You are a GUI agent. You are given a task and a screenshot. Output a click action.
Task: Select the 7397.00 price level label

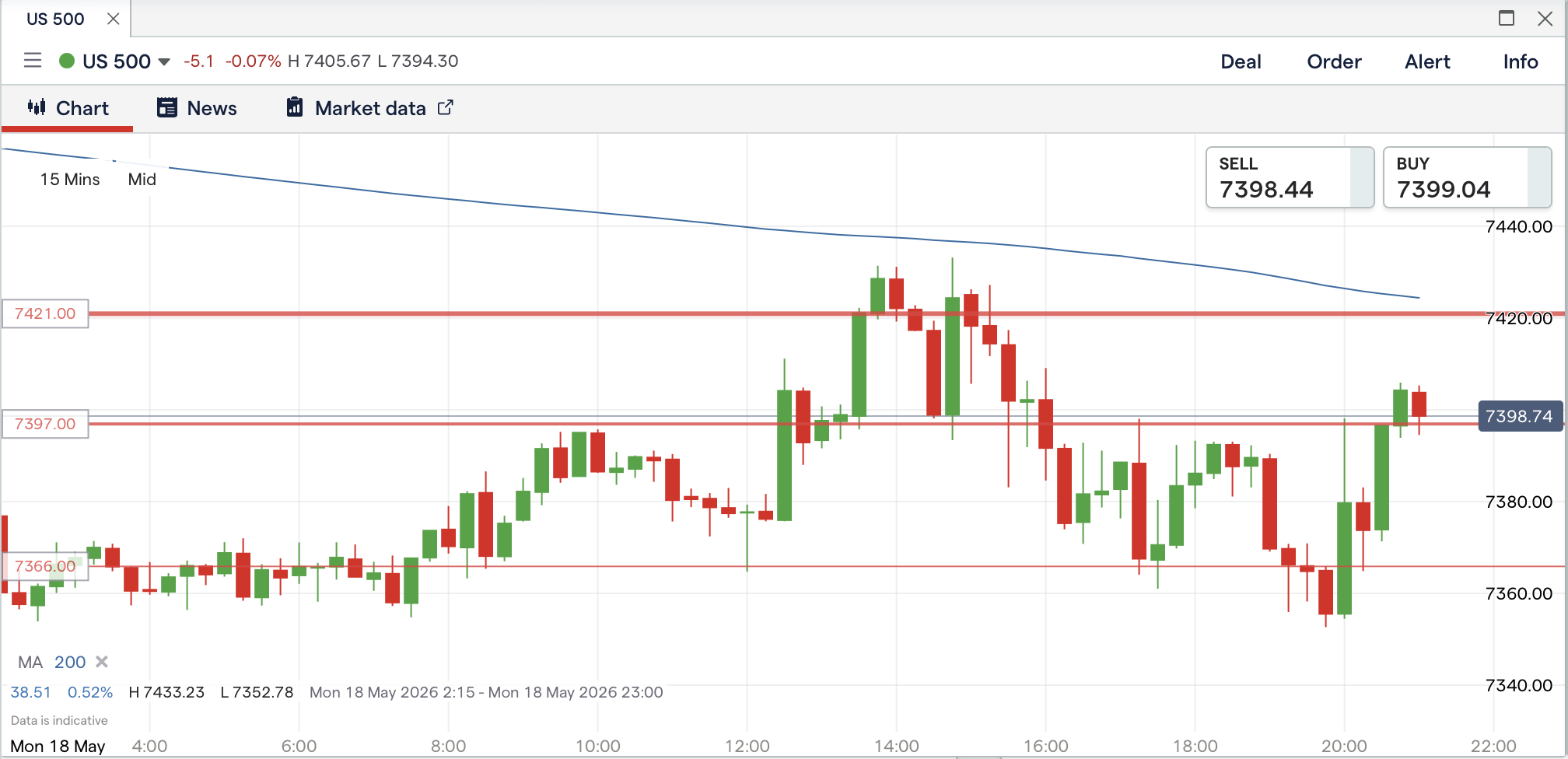45,424
